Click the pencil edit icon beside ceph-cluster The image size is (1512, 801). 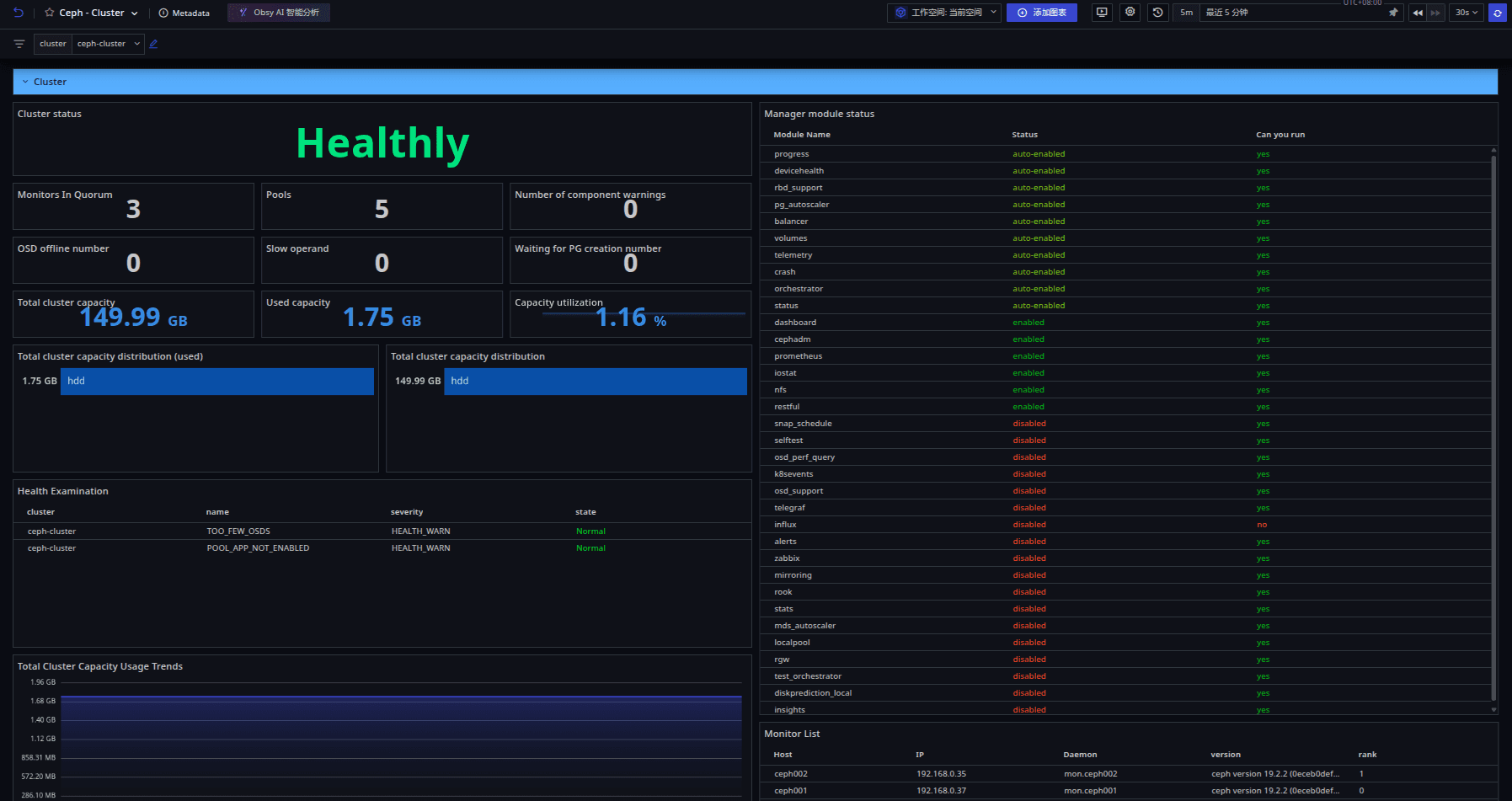pyautogui.click(x=153, y=44)
